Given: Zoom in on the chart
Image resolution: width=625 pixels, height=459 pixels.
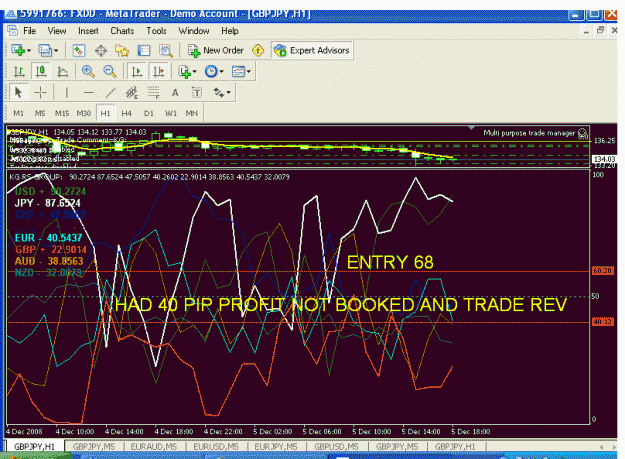Looking at the screenshot, I should [x=88, y=72].
